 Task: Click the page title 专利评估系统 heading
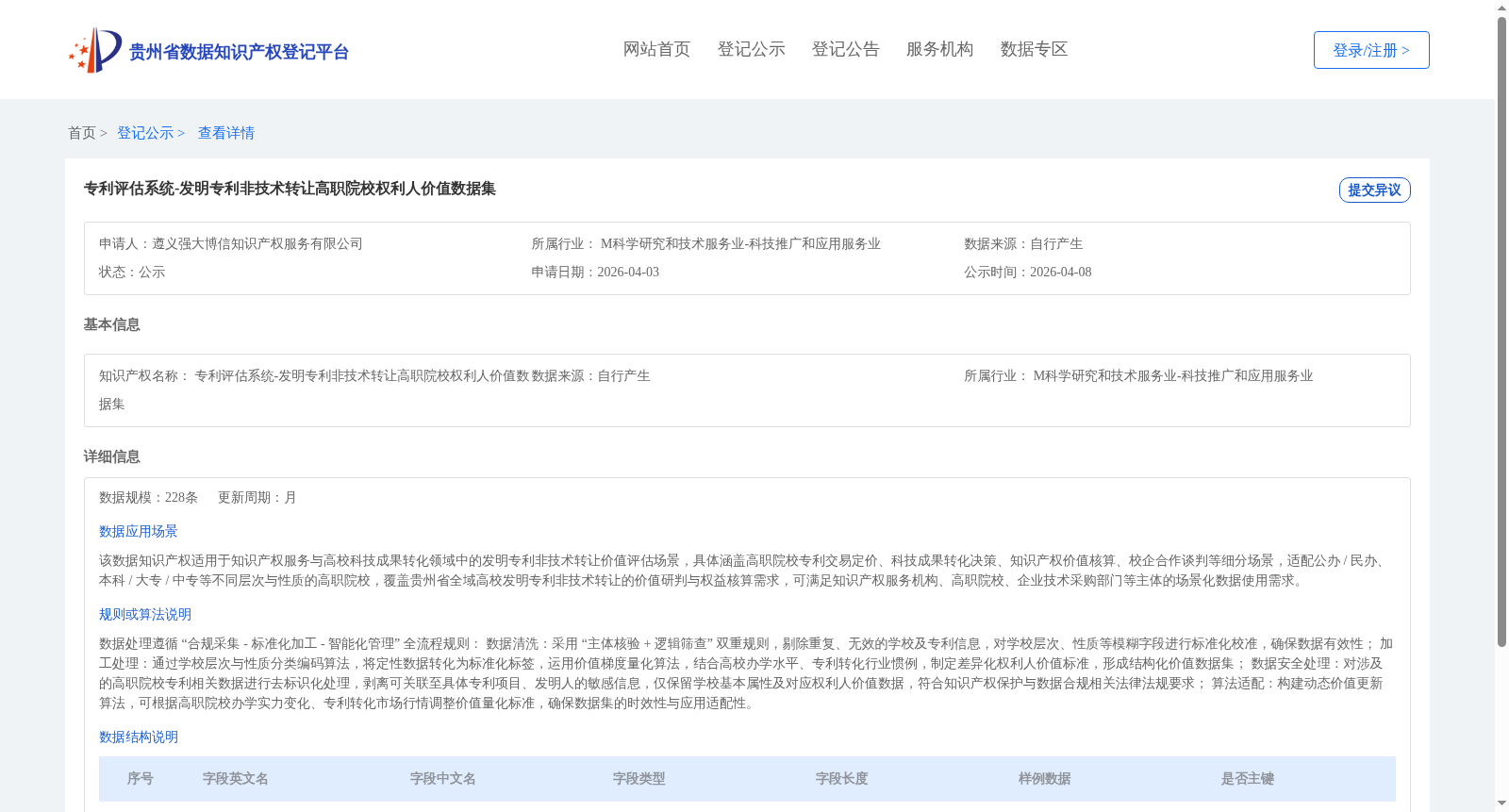pyautogui.click(x=290, y=189)
